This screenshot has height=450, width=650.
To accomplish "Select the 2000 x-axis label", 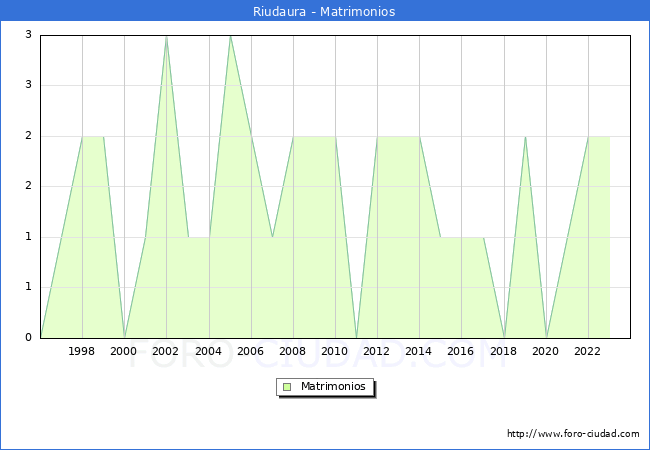I will point(123,351).
